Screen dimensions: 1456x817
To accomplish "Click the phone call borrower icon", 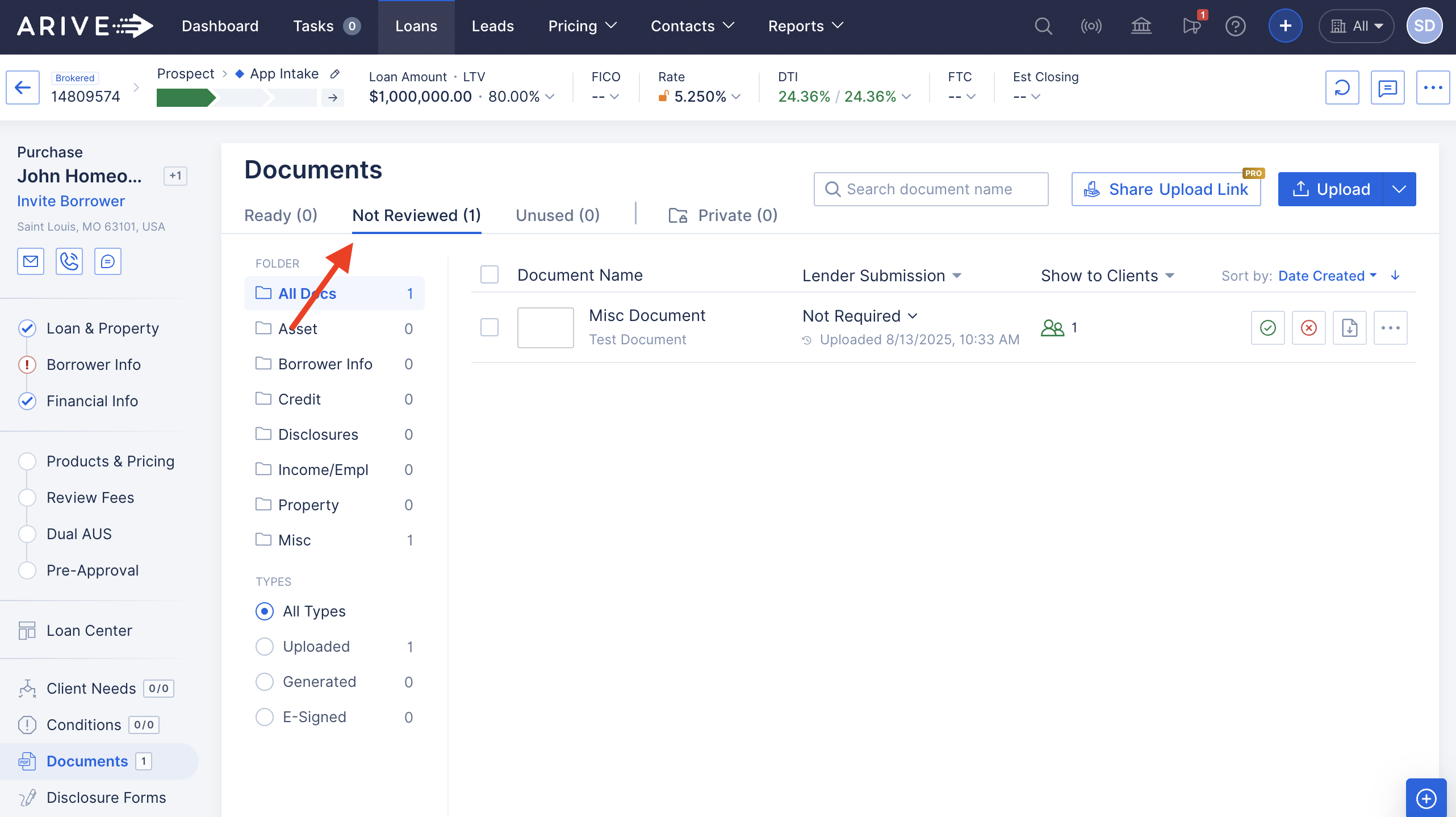I will pyautogui.click(x=69, y=261).
